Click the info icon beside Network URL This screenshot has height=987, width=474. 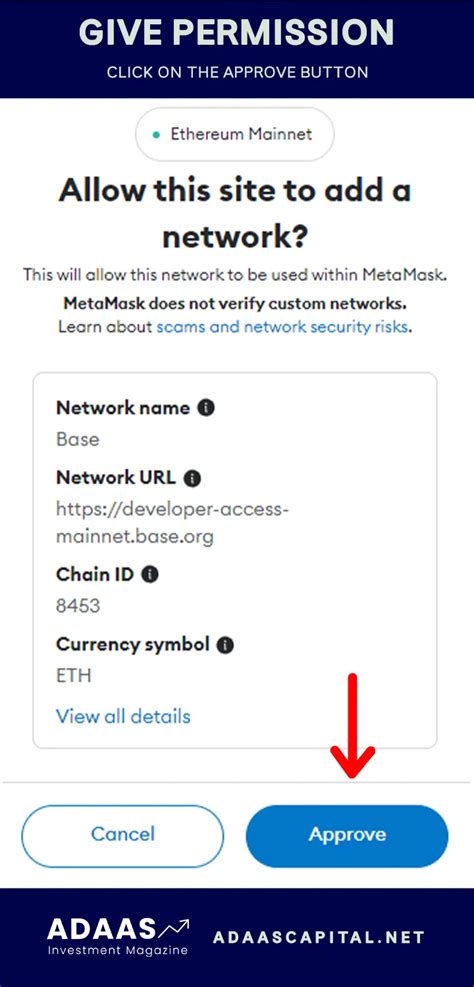192,478
